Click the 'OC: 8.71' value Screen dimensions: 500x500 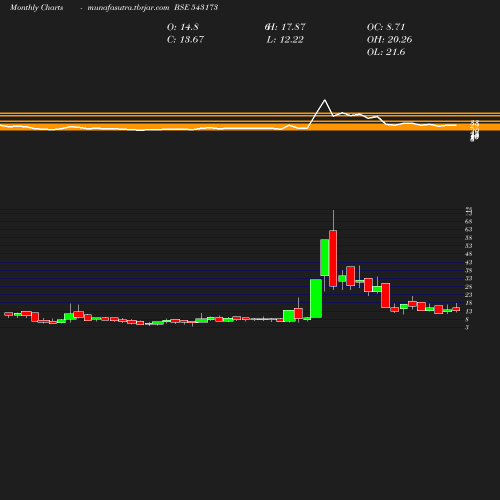click(x=386, y=27)
